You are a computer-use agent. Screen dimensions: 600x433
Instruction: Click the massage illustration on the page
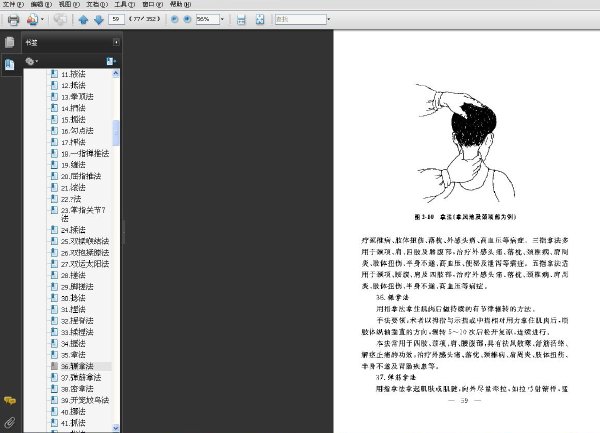point(465,143)
